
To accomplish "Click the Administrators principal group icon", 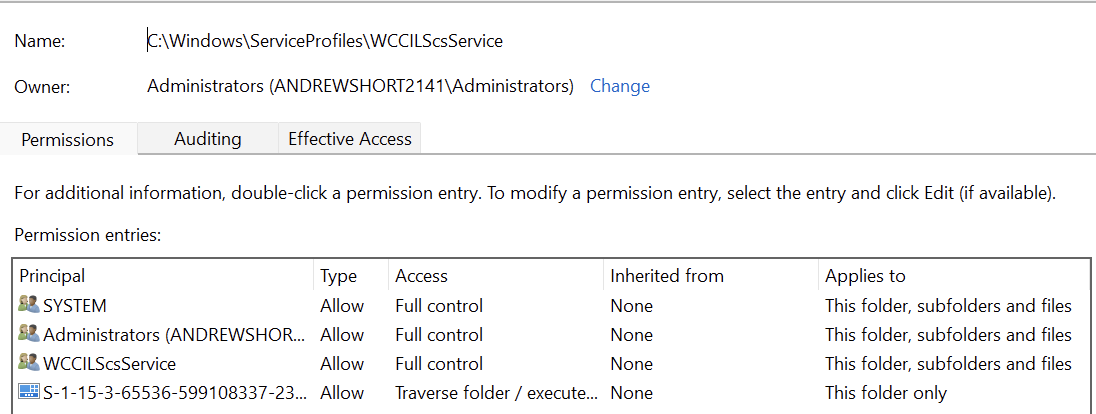I will 29,334.
